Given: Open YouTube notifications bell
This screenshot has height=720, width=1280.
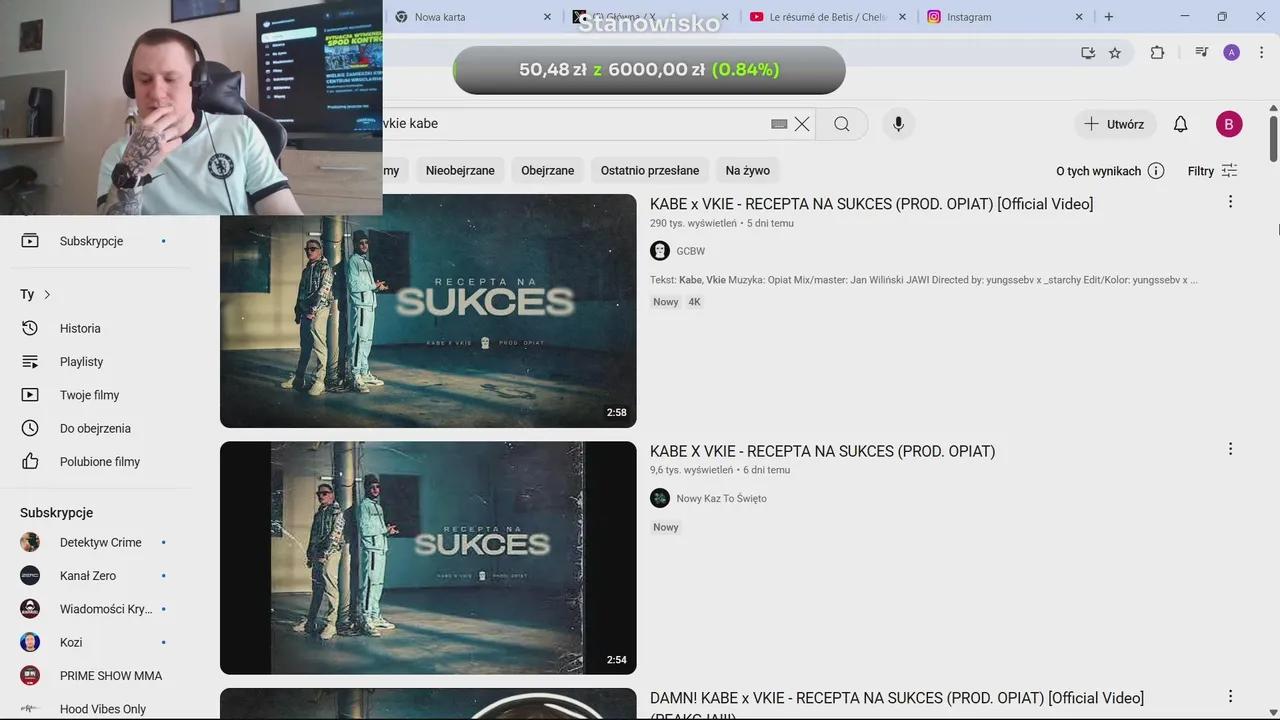Looking at the screenshot, I should point(1180,123).
